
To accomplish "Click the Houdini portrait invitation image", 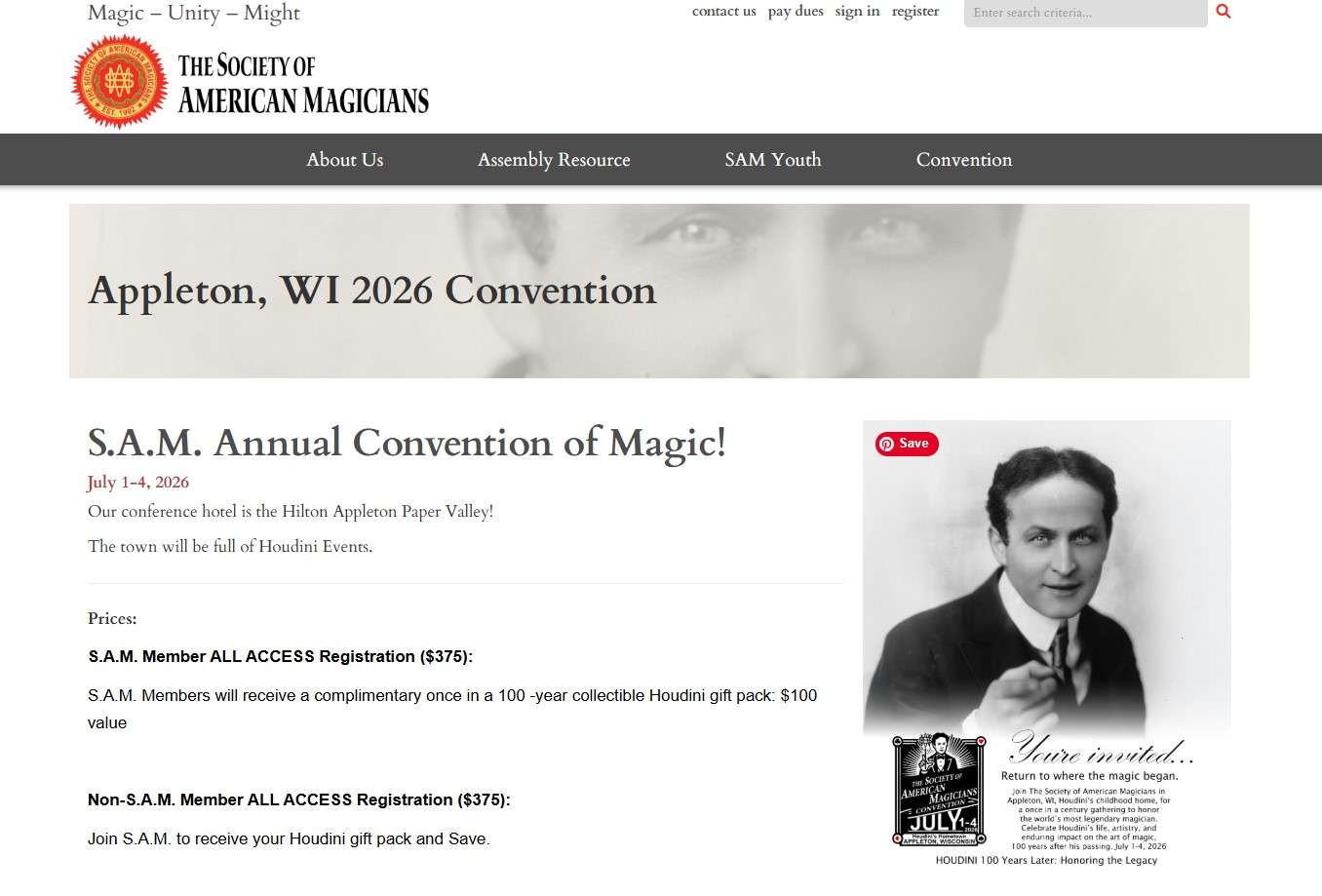I will point(1046,585).
